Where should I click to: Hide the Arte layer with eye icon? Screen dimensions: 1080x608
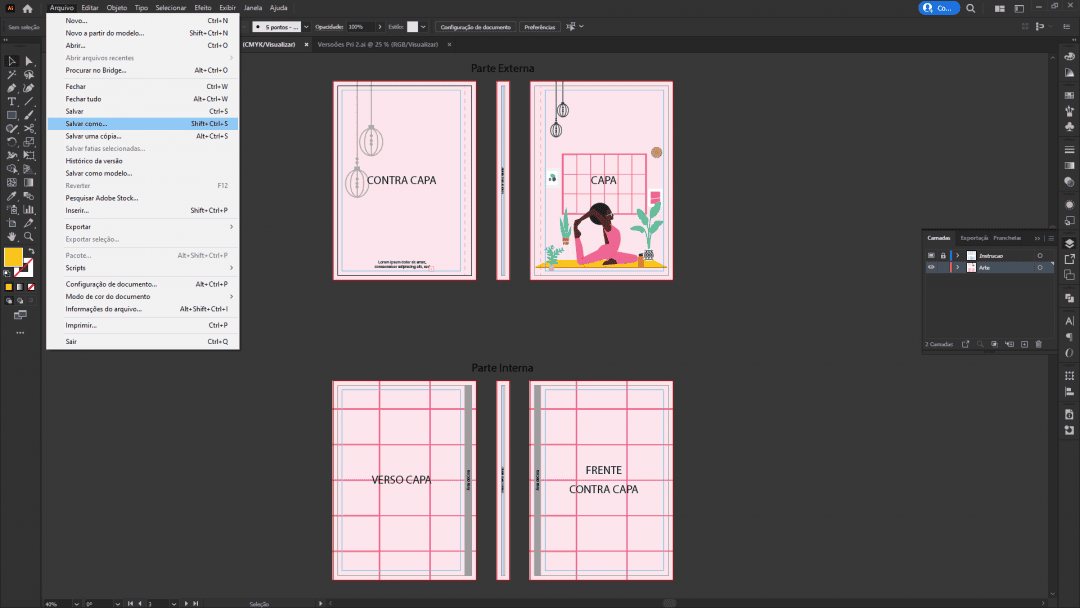(x=931, y=268)
